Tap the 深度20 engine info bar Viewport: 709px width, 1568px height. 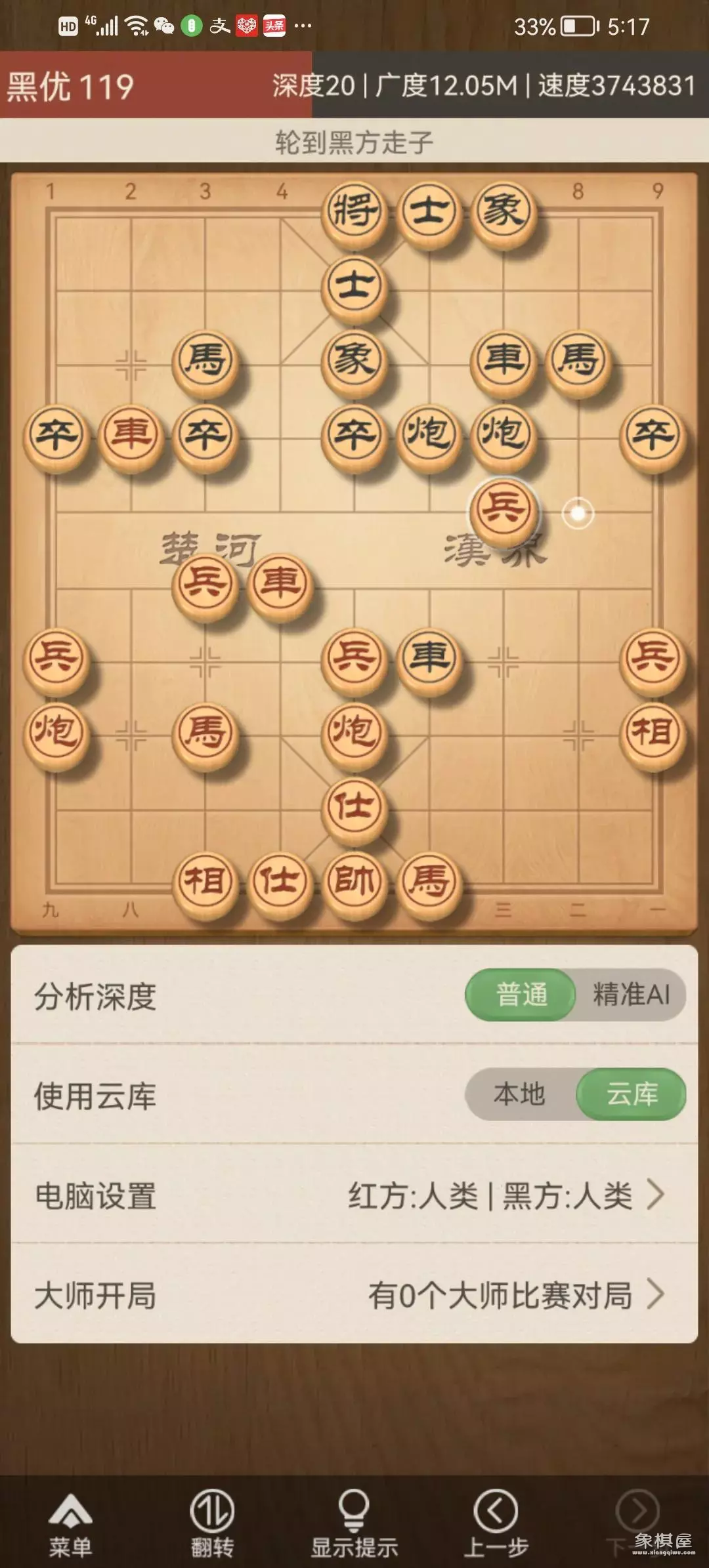click(484, 86)
